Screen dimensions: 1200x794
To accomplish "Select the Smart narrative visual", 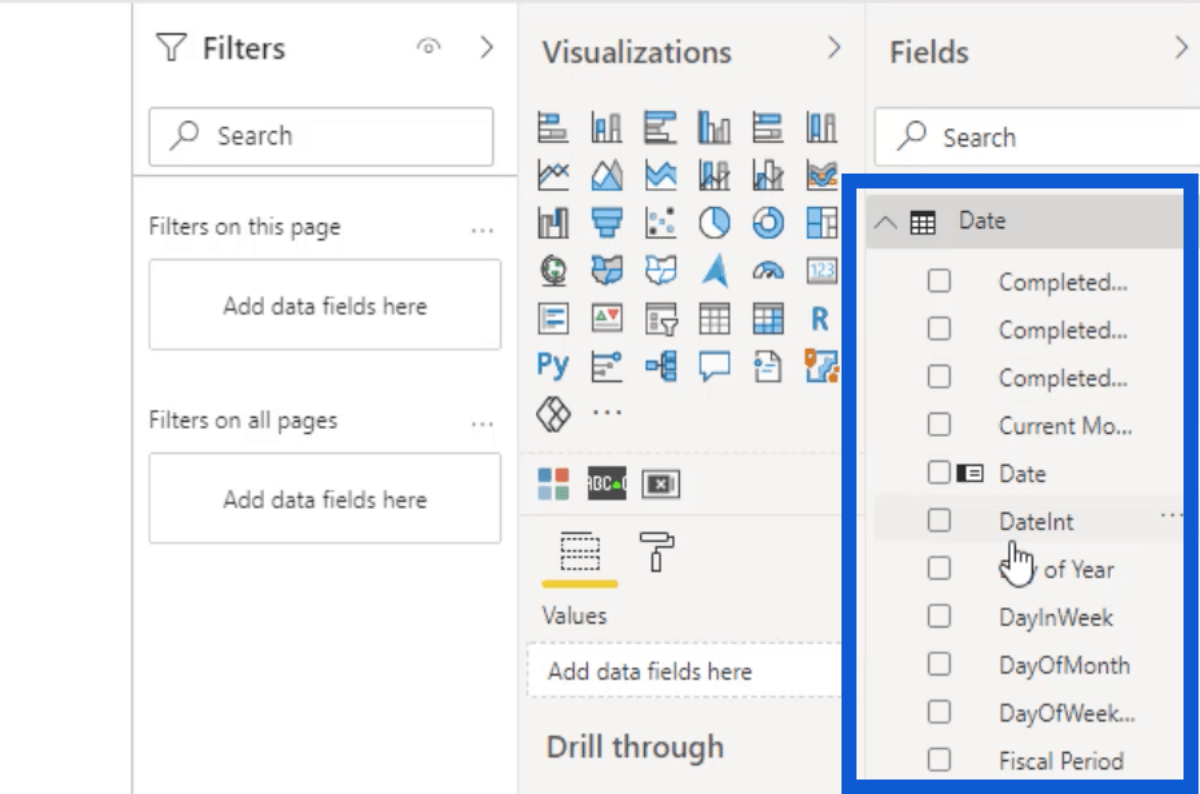I will pyautogui.click(x=768, y=365).
